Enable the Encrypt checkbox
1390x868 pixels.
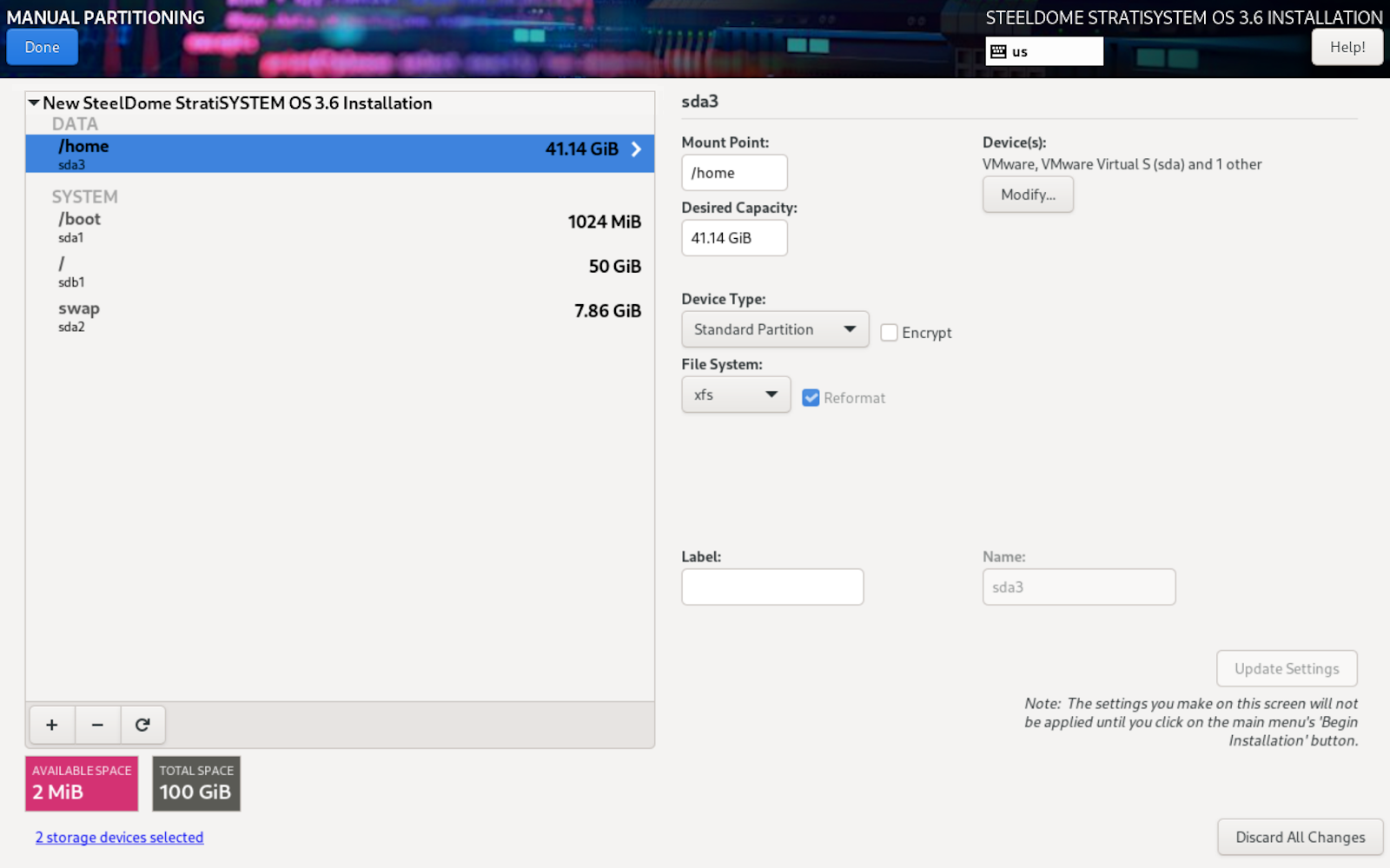coord(889,333)
